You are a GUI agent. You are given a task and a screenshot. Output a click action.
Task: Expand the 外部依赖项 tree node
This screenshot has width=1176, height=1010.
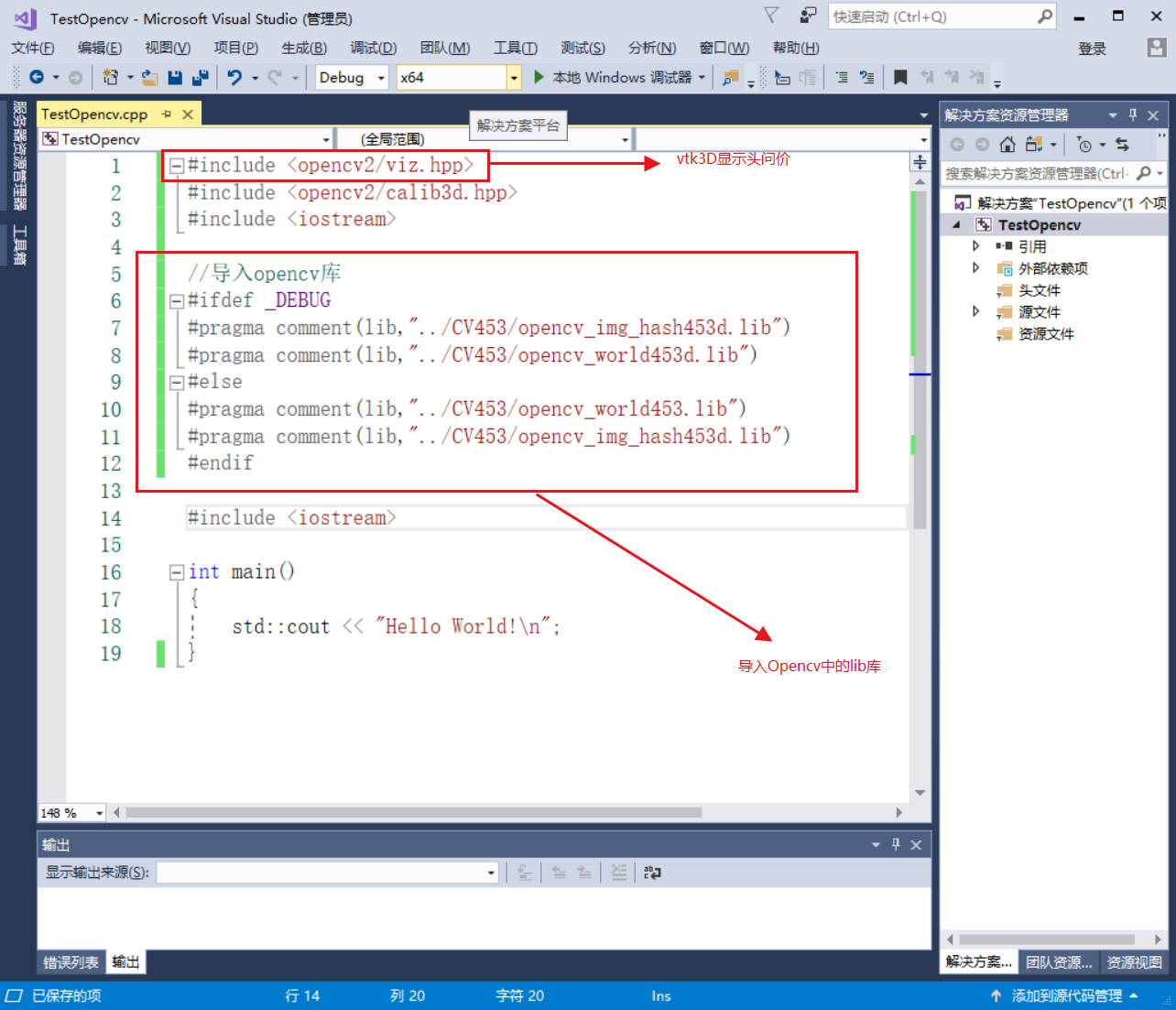coord(975,267)
